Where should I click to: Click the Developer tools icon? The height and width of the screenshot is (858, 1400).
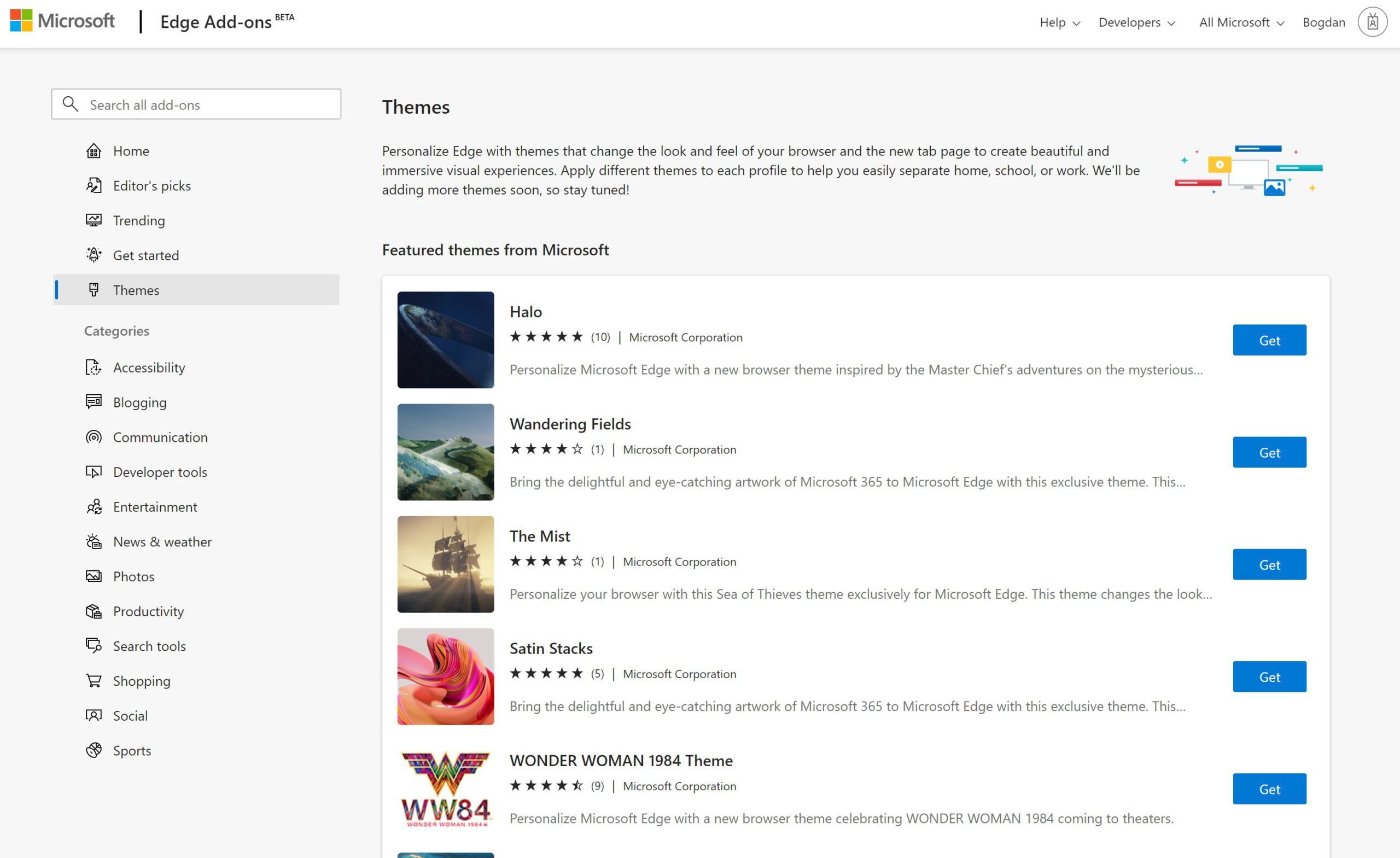coord(94,471)
